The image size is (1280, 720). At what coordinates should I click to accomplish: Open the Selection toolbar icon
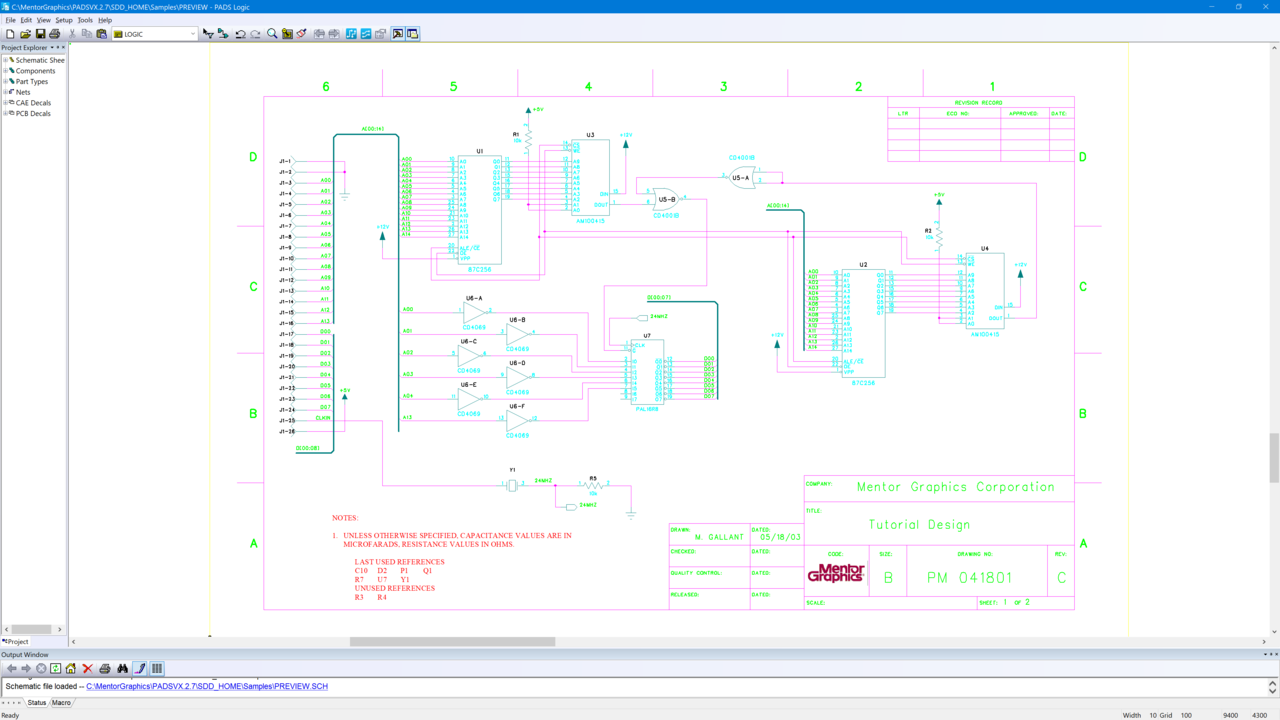click(208, 34)
